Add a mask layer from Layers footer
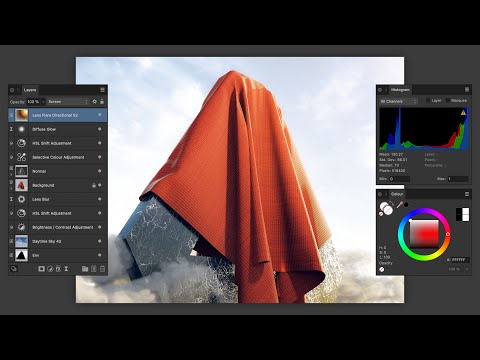 [x=41, y=268]
